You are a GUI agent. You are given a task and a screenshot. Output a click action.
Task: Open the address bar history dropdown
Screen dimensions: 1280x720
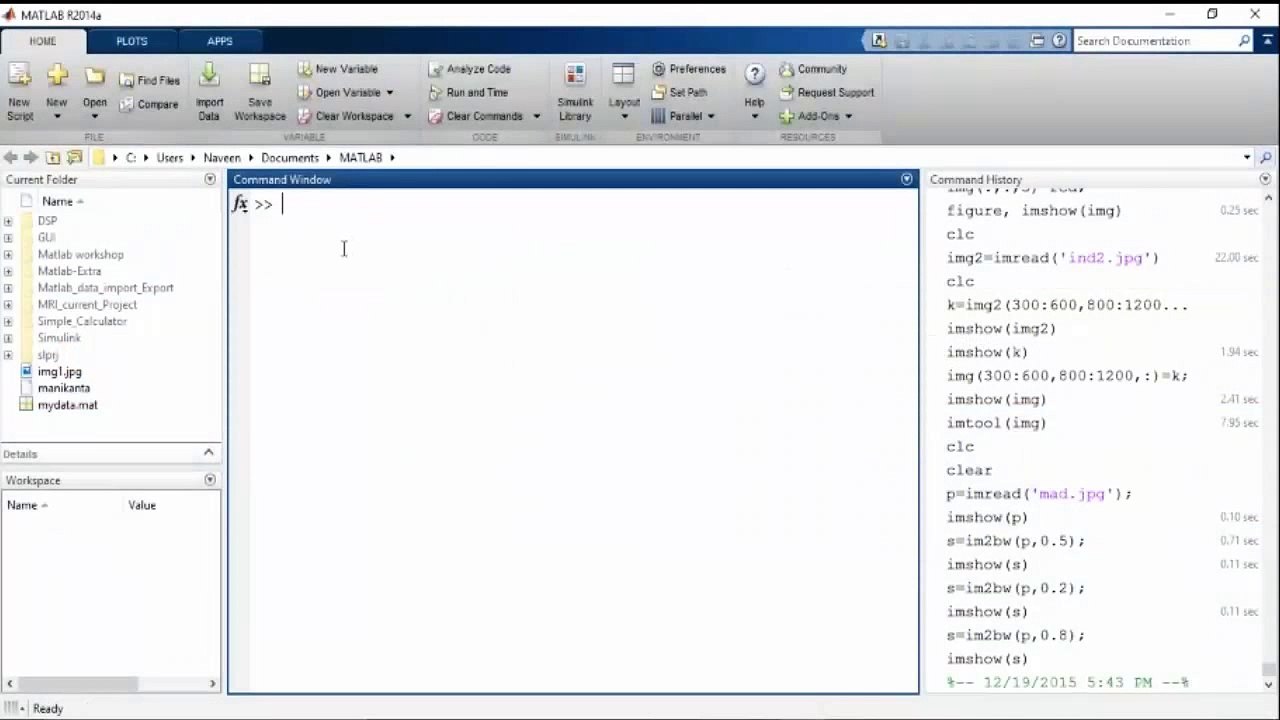[1247, 158]
